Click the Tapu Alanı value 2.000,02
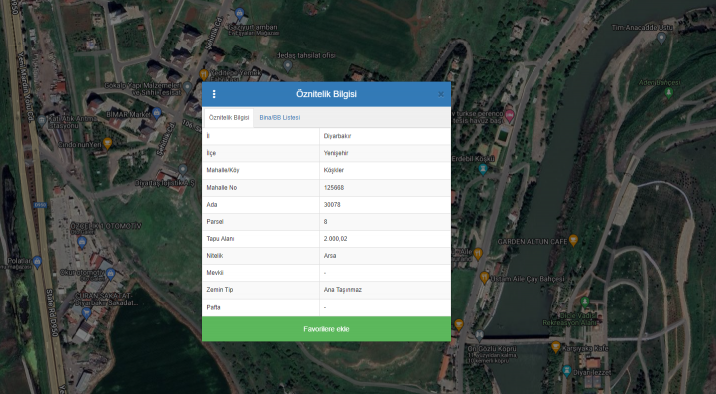Screen dimensions: 716x394 click(336, 239)
